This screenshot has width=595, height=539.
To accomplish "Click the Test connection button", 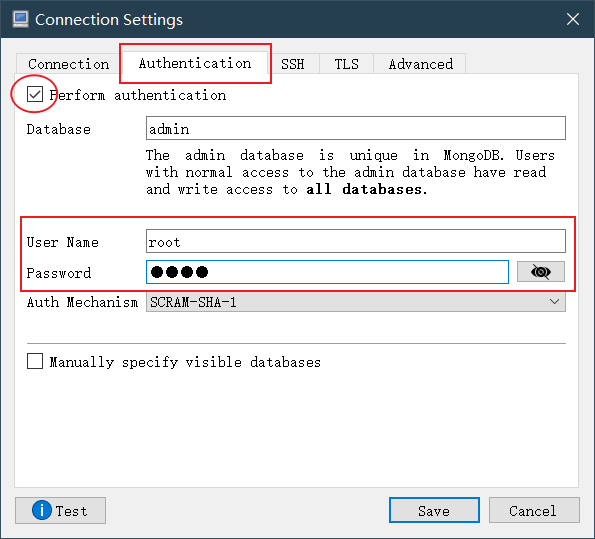I will click(60, 511).
